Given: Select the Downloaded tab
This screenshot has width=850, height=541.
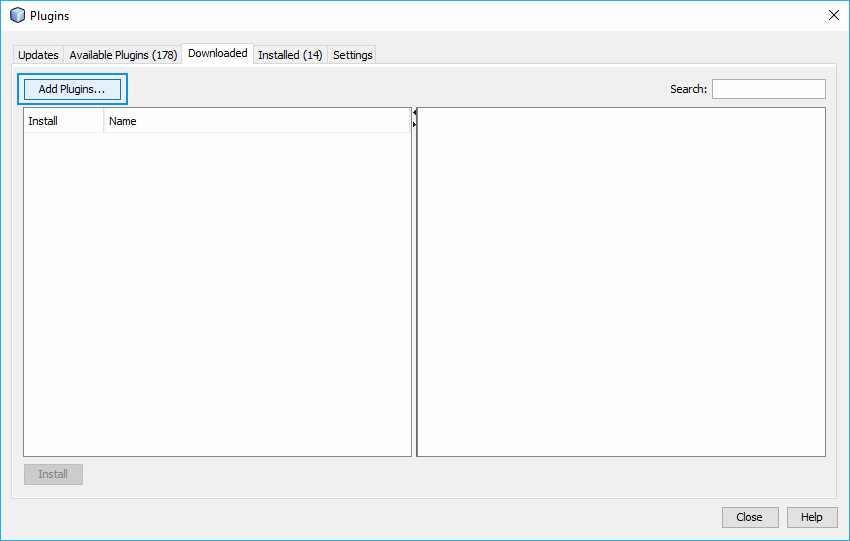Looking at the screenshot, I should point(217,54).
